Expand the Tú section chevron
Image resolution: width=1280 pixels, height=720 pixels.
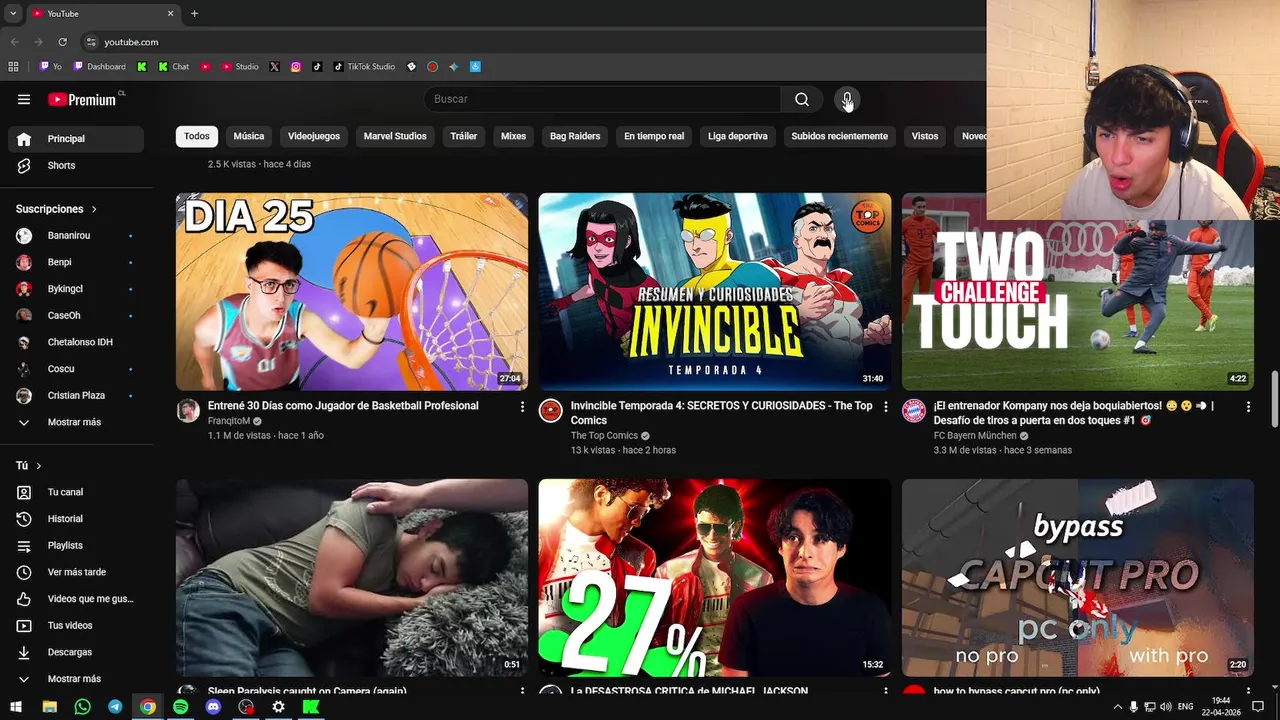click(x=39, y=466)
